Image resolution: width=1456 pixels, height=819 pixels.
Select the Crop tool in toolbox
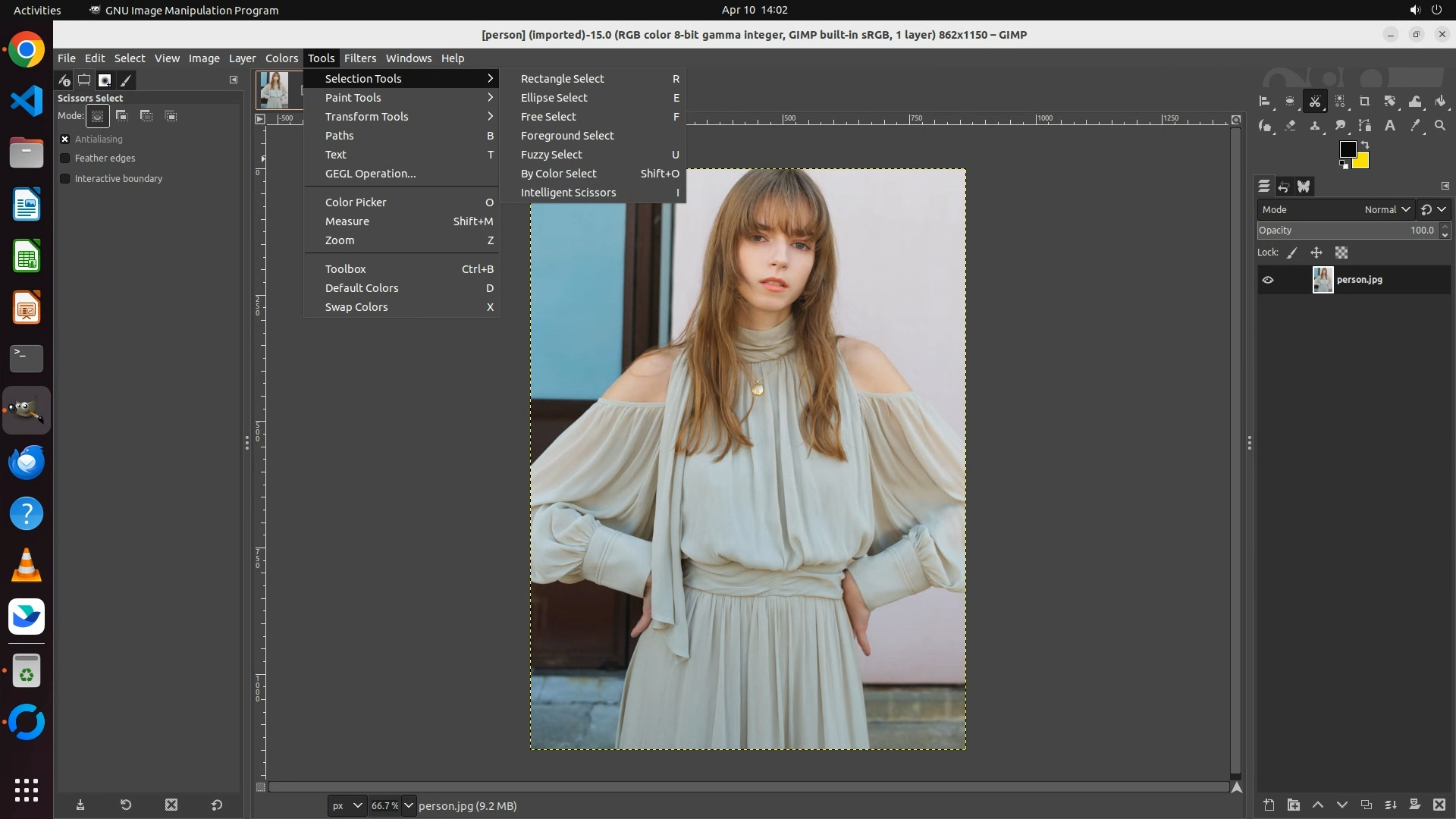coord(1365,102)
